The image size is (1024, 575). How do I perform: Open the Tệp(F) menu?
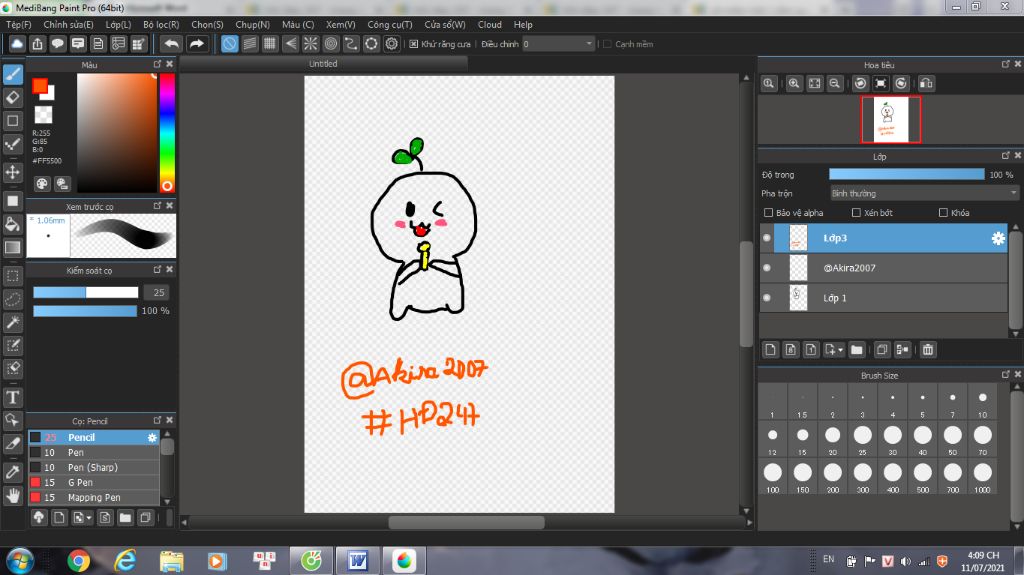coord(19,24)
